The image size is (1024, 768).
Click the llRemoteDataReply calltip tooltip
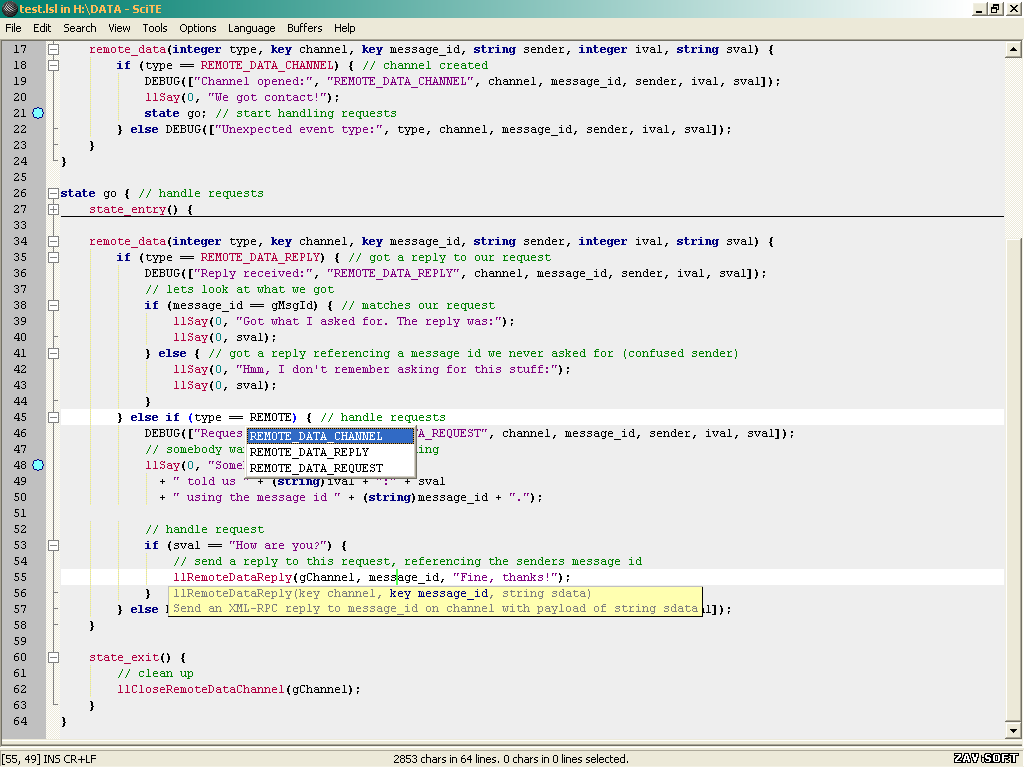click(x=435, y=601)
